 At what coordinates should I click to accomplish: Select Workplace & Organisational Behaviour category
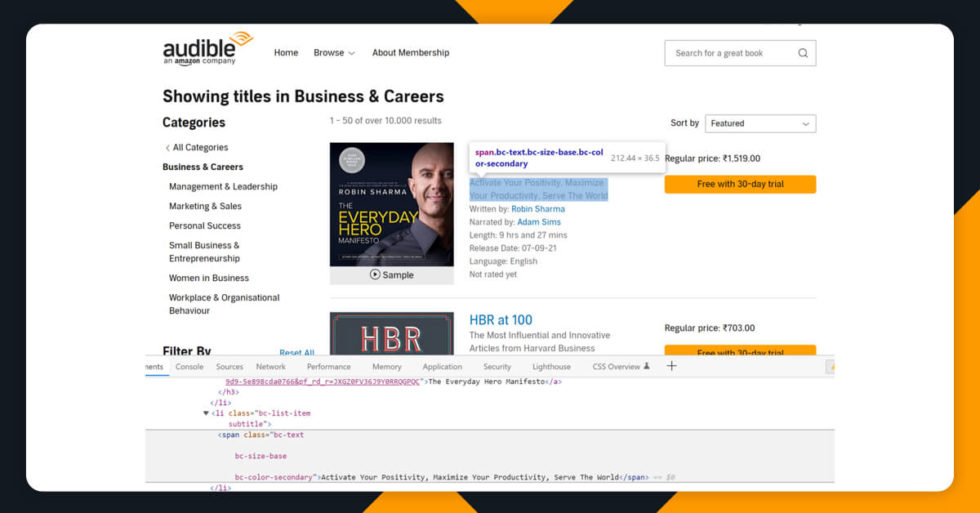224,304
